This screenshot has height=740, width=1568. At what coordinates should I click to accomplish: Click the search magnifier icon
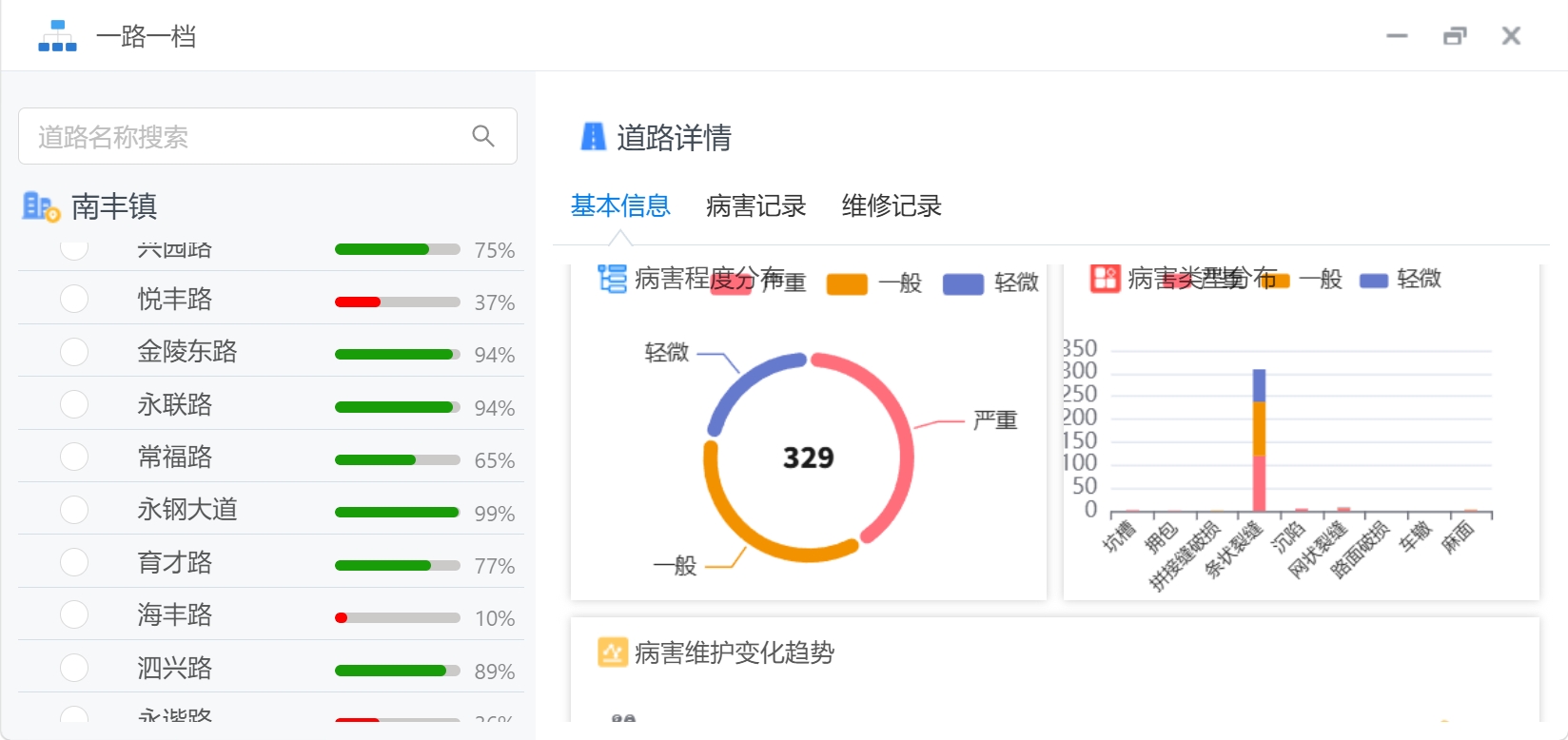483,136
